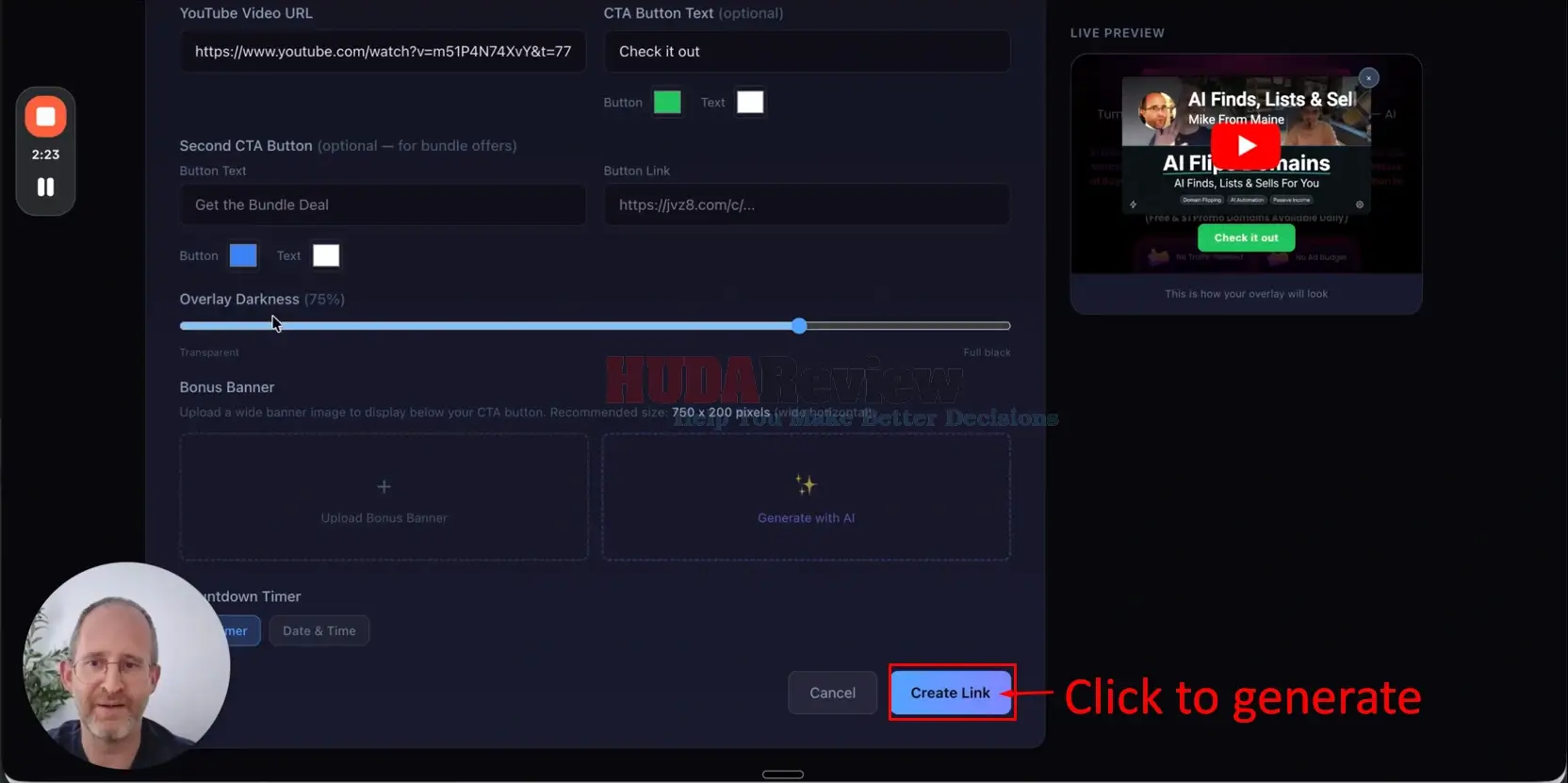Click the 'Overlay Darkness' label
Screen dimensions: 1568x783
click(x=239, y=299)
